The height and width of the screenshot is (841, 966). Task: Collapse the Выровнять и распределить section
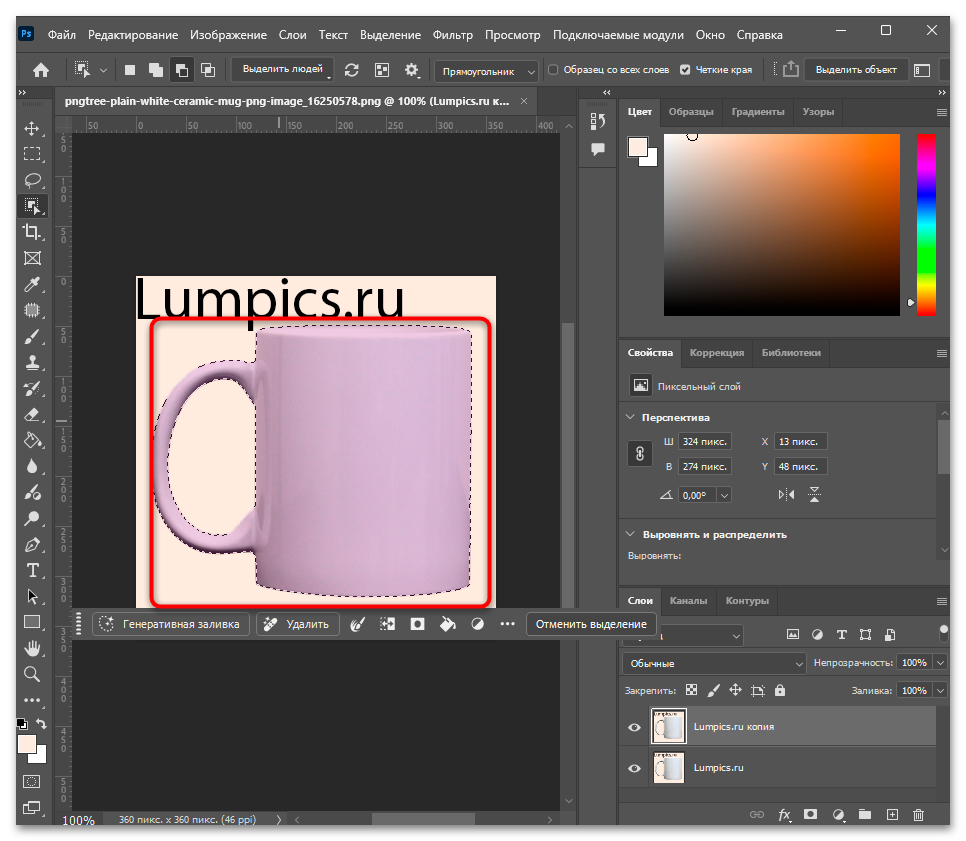point(630,534)
